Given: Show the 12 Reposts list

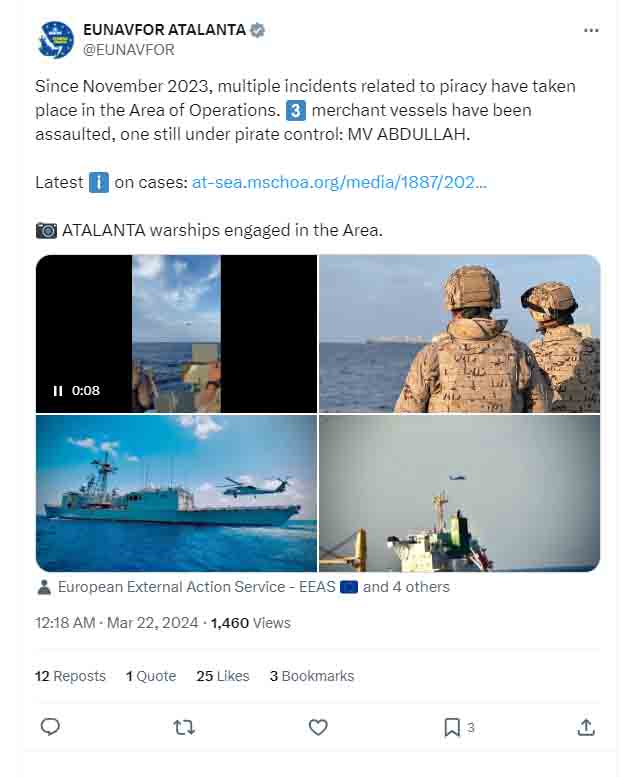Looking at the screenshot, I should (x=70, y=676).
